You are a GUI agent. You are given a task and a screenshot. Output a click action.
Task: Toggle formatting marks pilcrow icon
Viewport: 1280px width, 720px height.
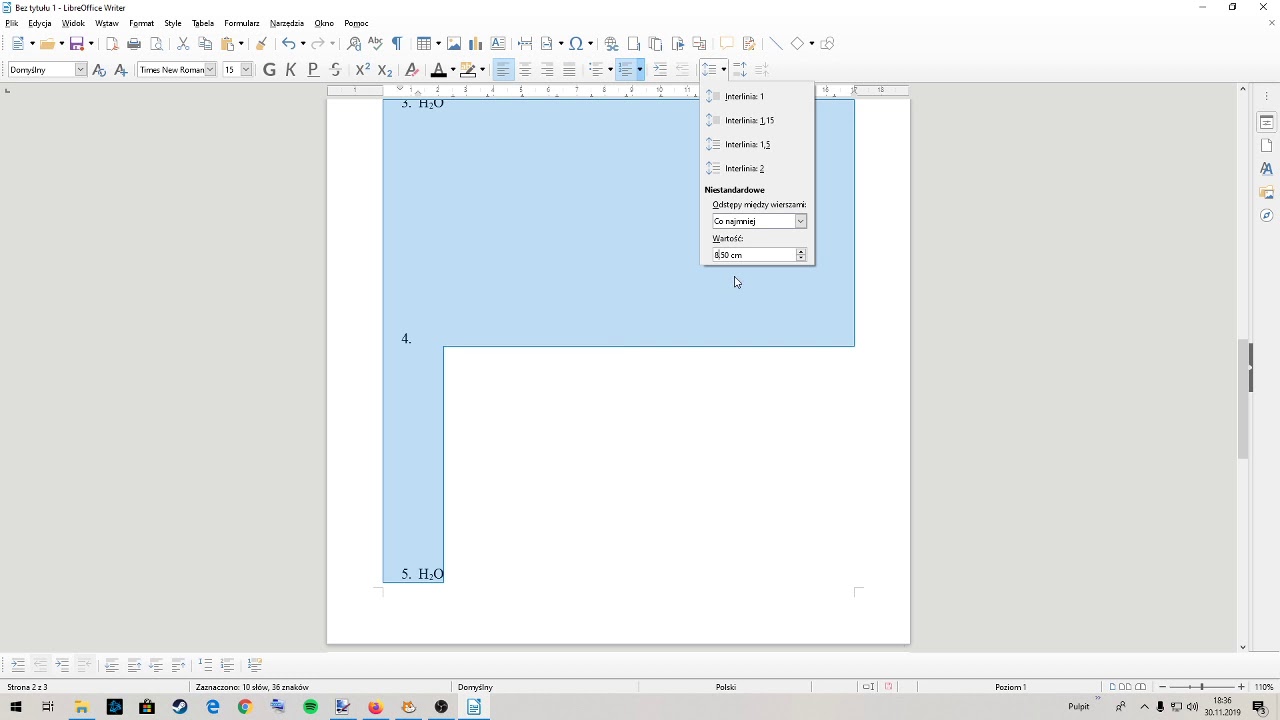(397, 43)
